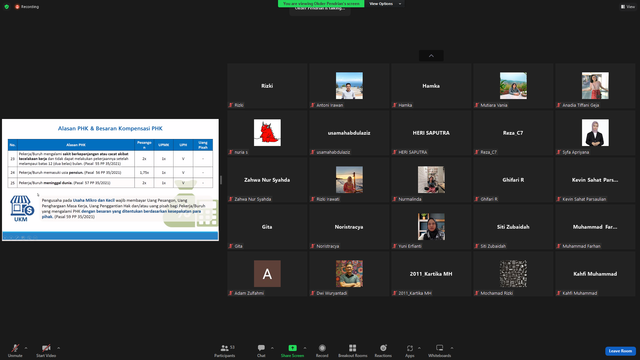This screenshot has width=640, height=360.
Task: Click the Start Video camera icon
Action: coord(46,348)
